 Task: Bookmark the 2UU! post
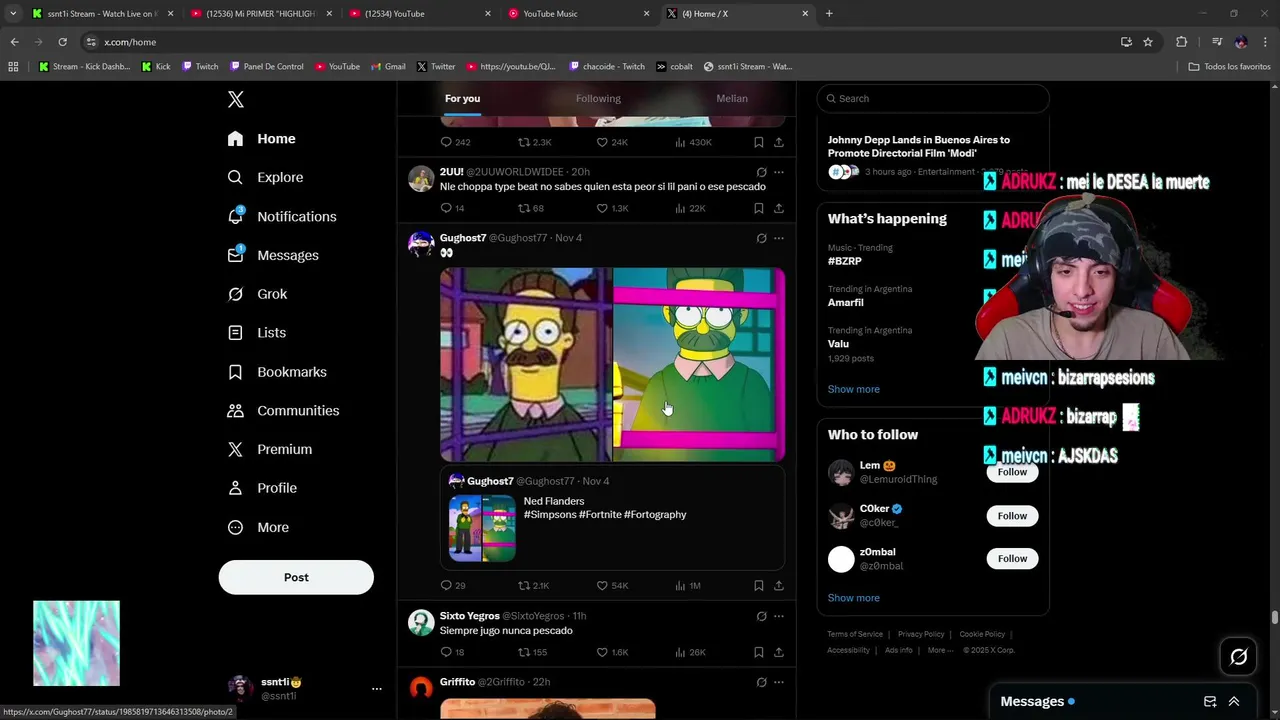759,208
